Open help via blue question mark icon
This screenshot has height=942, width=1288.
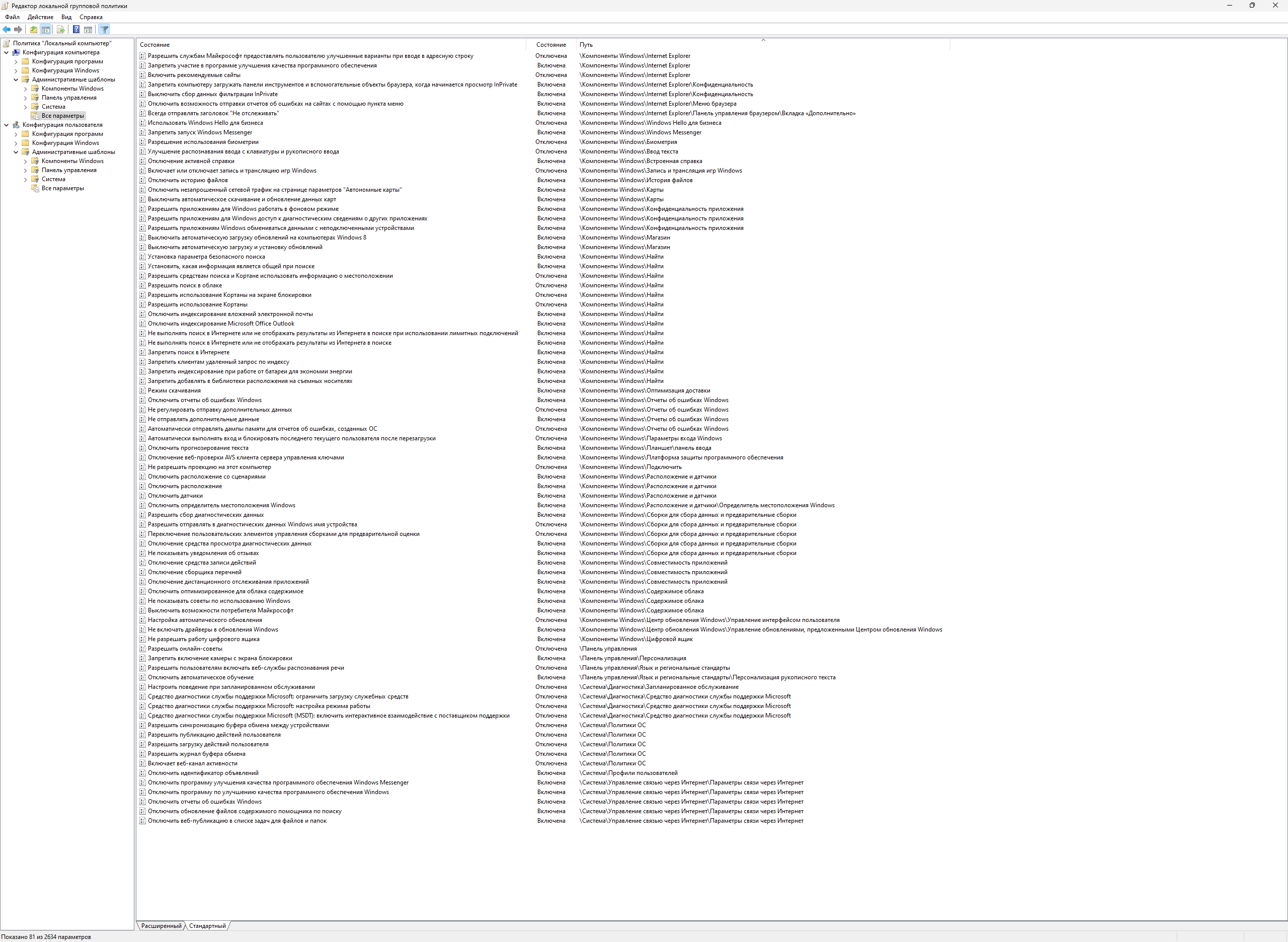pos(76,30)
